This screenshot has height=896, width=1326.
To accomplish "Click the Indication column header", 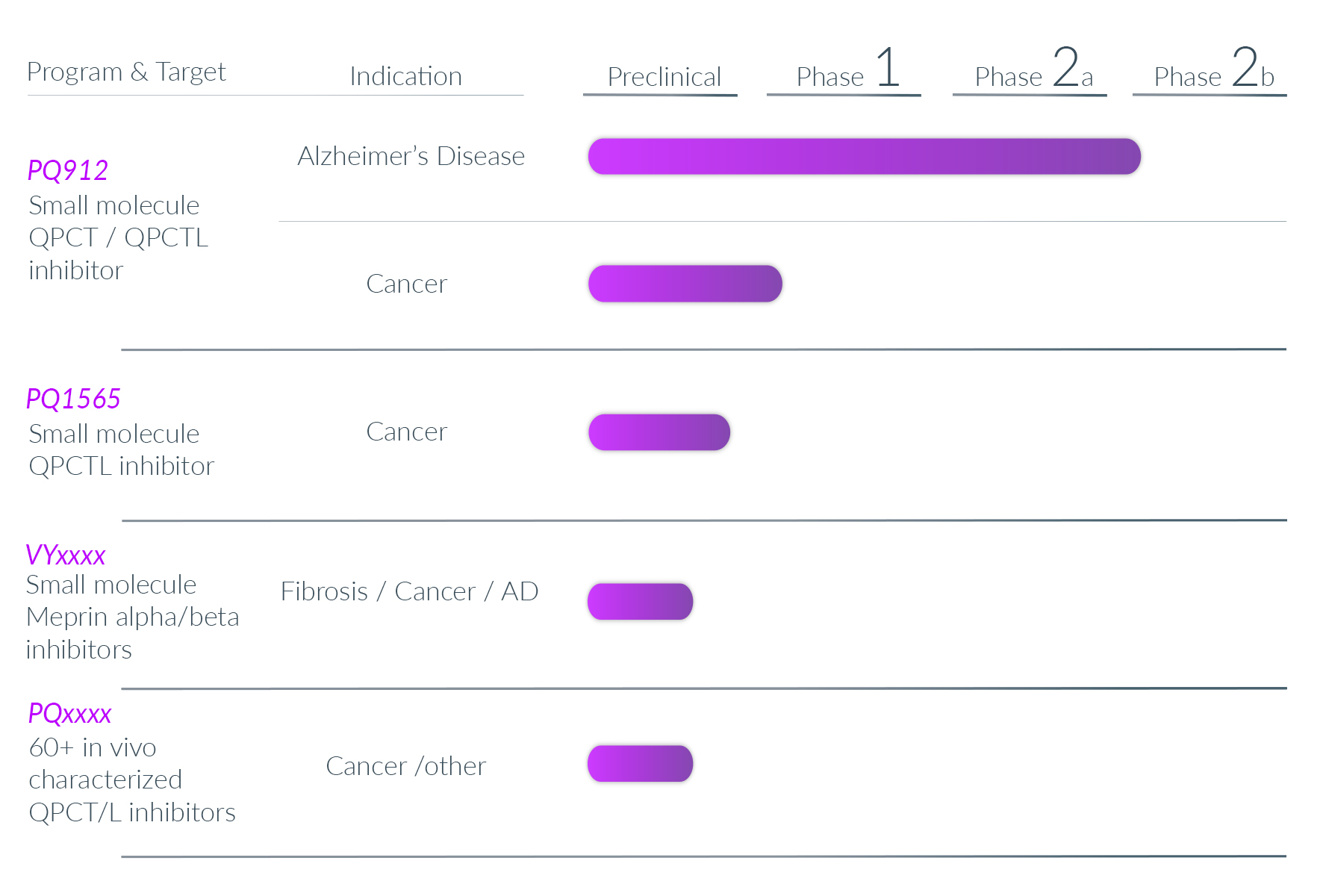I will [405, 76].
